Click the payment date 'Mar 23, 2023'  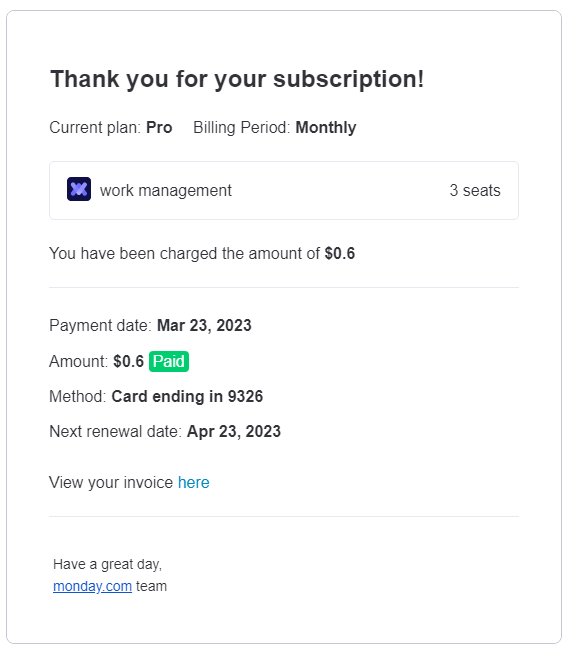(204, 326)
